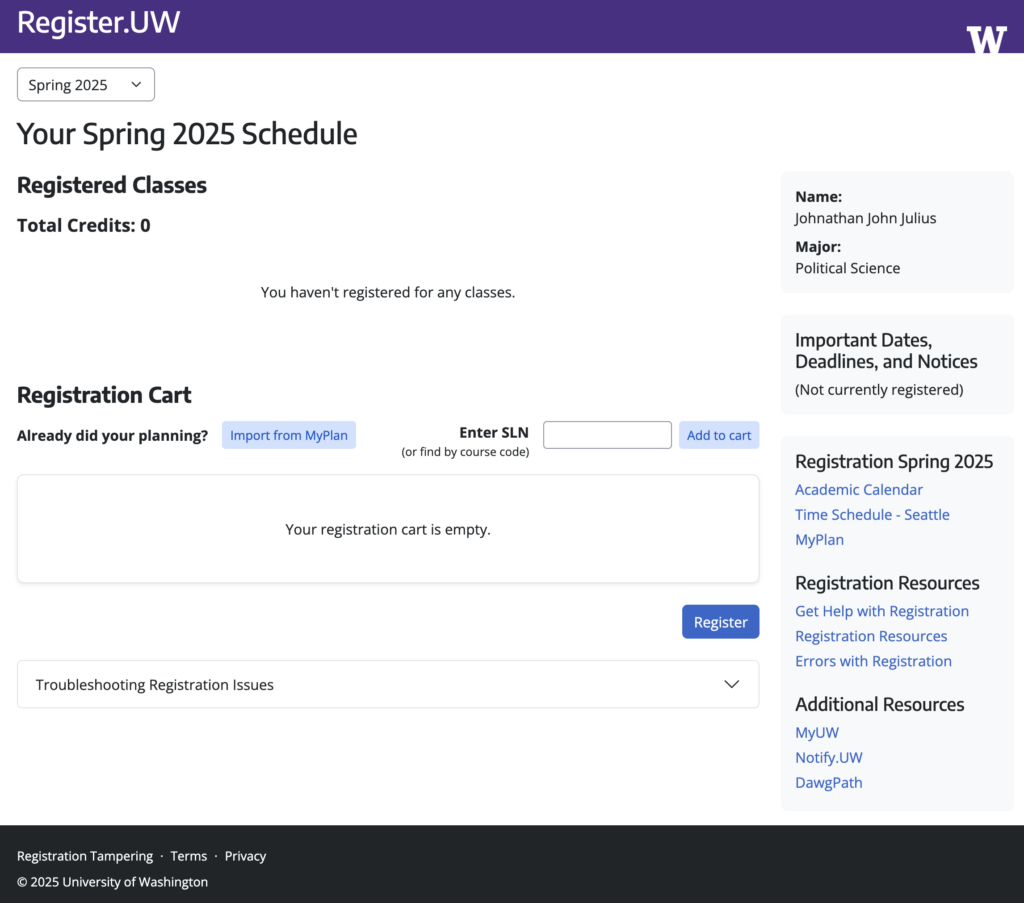Viewport: 1024px width, 903px height.
Task: Collapse the quarter dropdown chevron
Action: 136,84
